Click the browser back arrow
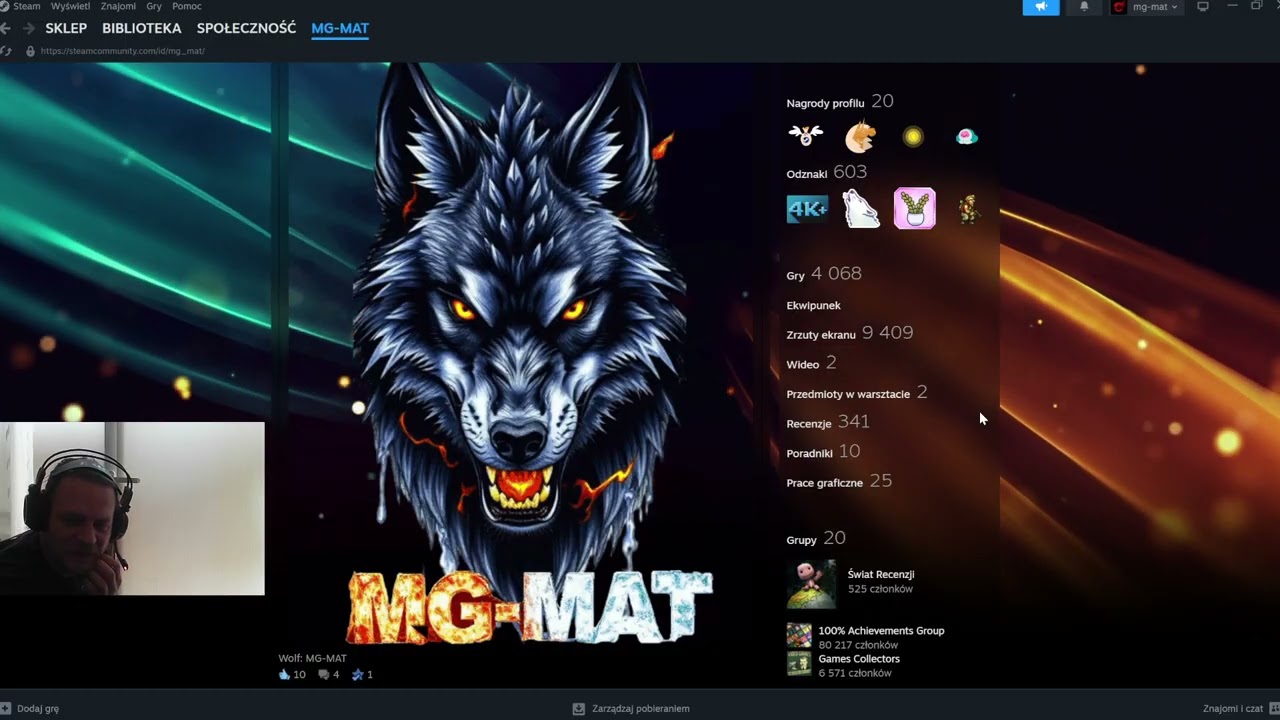The height and width of the screenshot is (720, 1280). click(x=6, y=29)
